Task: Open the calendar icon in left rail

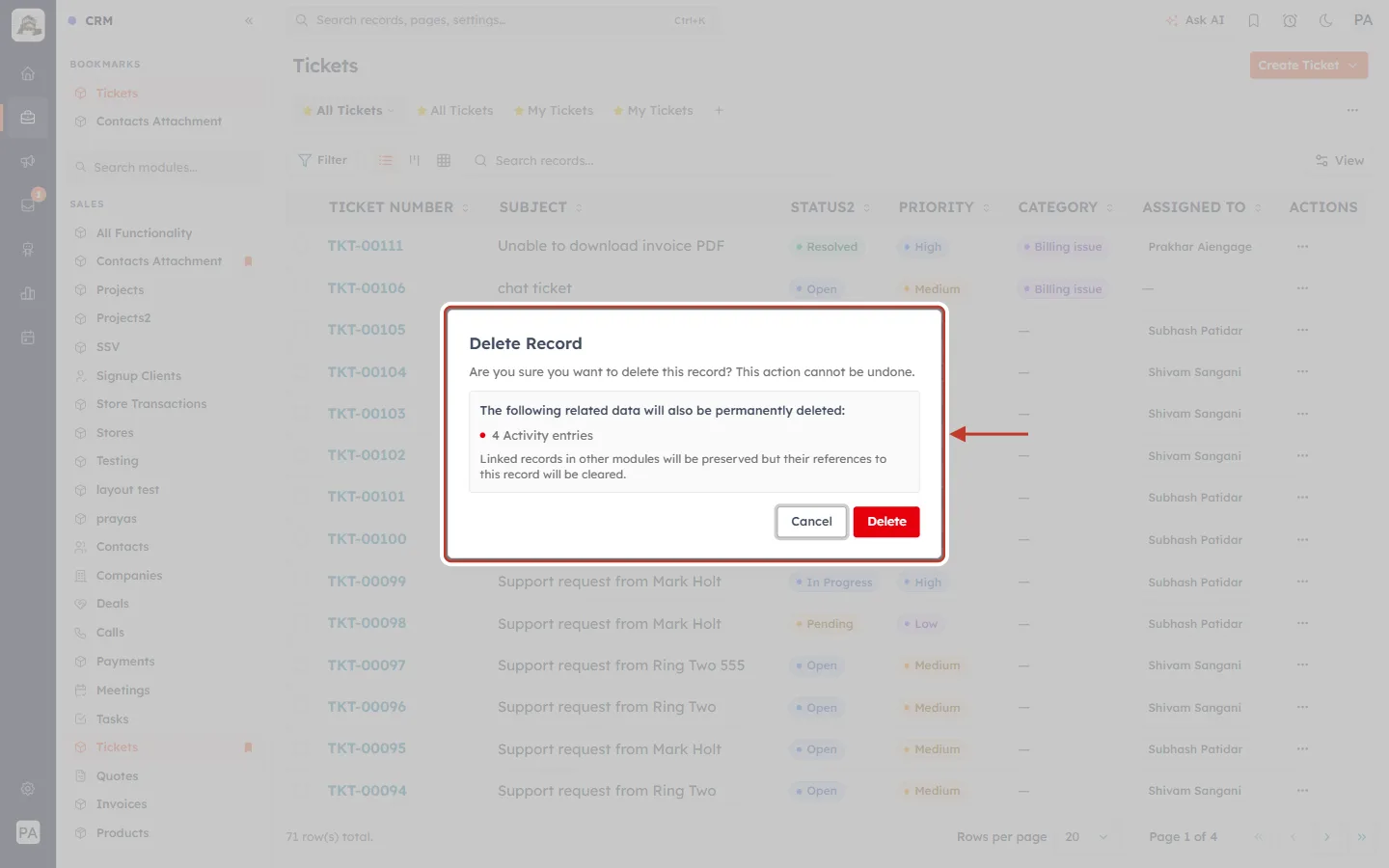Action: (28, 338)
